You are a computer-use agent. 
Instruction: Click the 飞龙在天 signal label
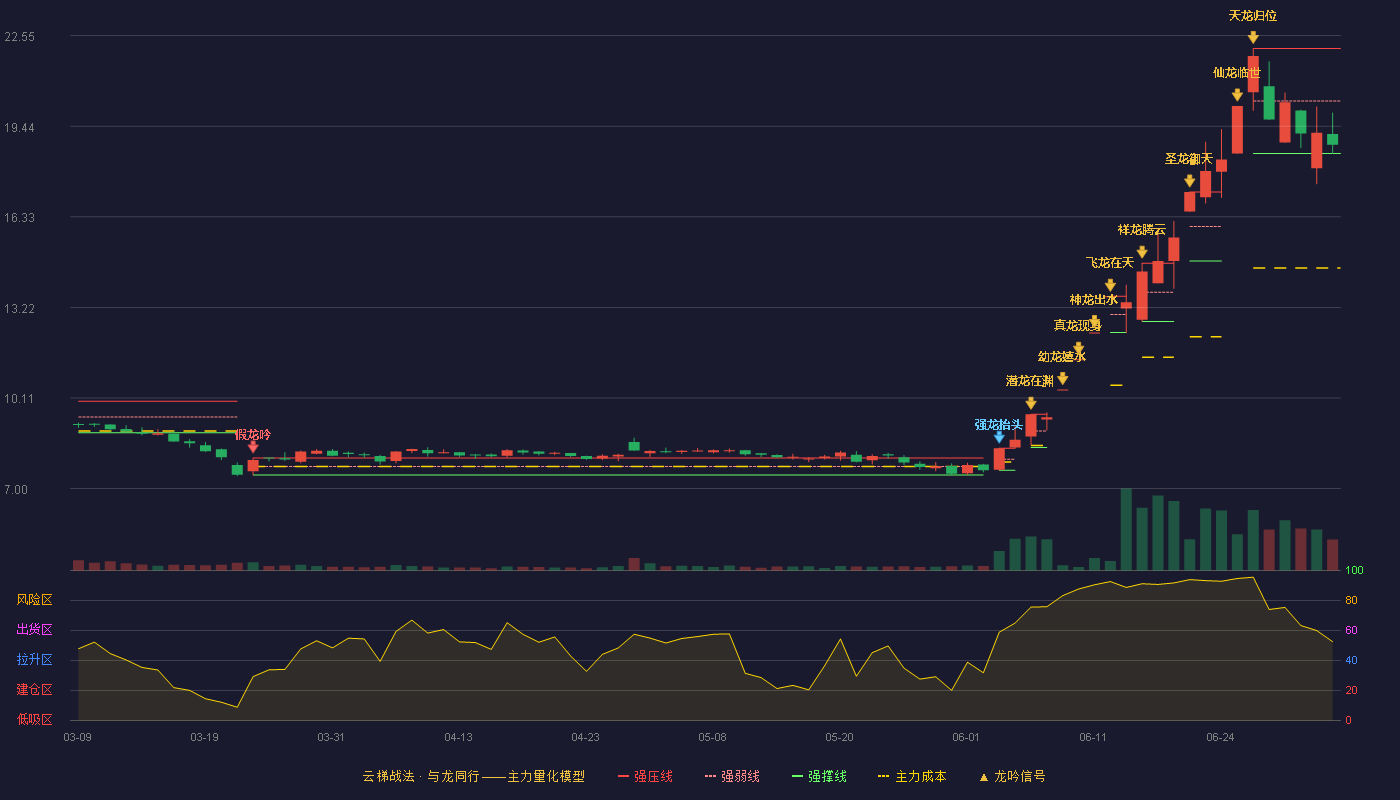point(1110,263)
